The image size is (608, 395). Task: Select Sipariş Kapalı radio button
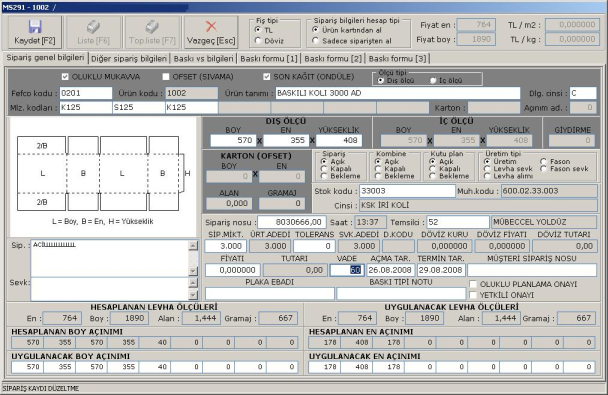[x=323, y=169]
